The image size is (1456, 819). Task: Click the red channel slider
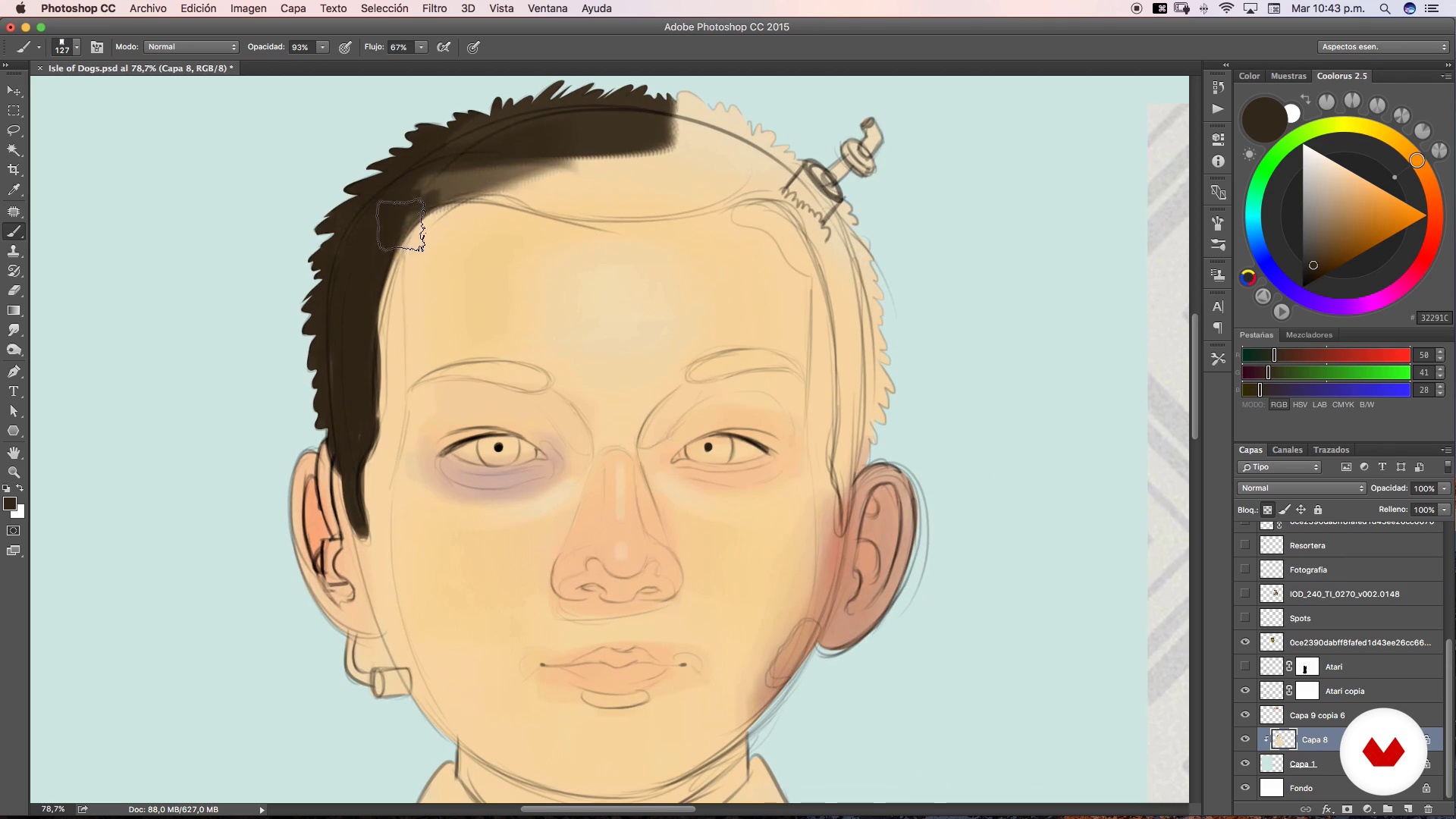click(1326, 355)
